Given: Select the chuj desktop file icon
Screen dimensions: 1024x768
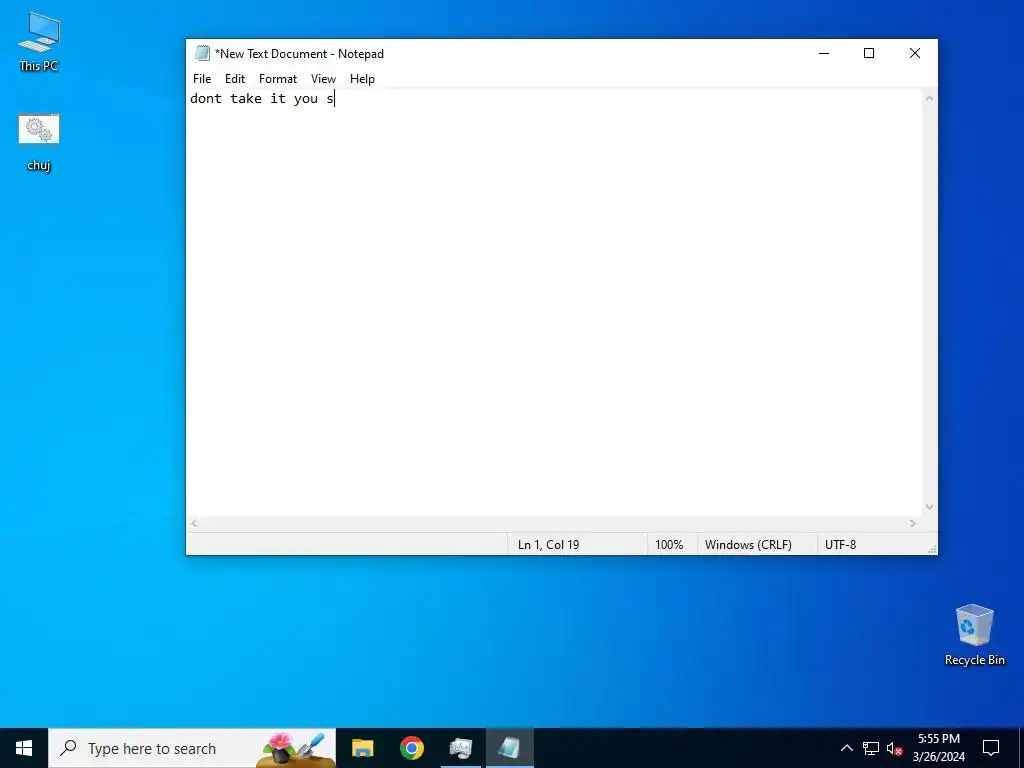Looking at the screenshot, I should 39,142.
